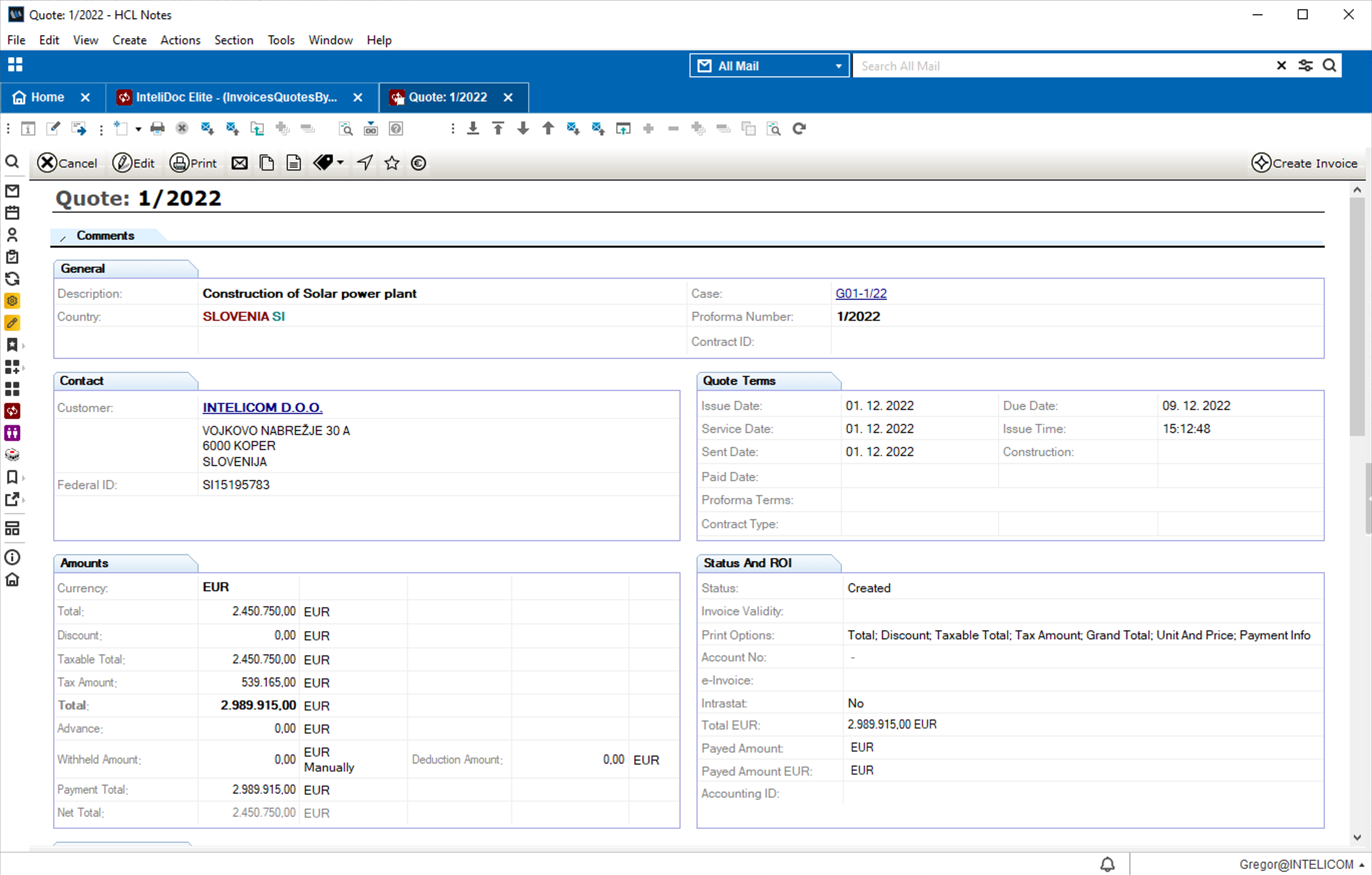Click the purple sidebar application icon

coord(12,433)
